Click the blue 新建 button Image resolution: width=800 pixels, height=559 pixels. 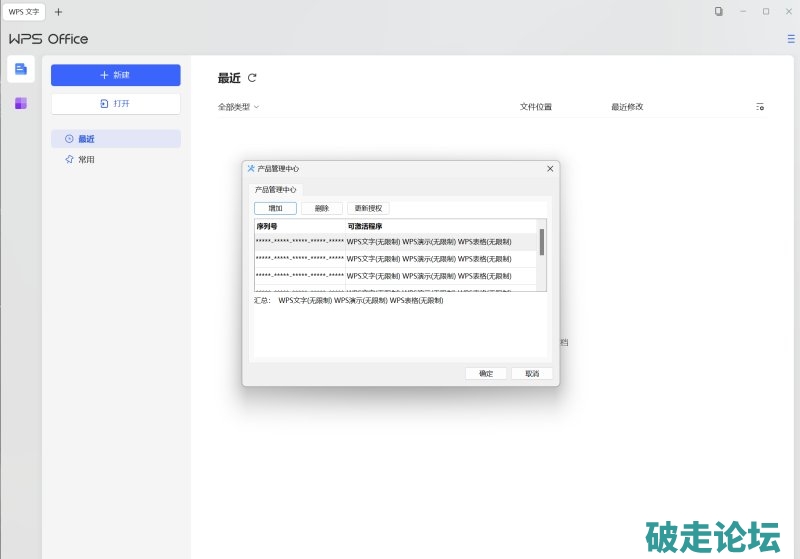point(116,75)
